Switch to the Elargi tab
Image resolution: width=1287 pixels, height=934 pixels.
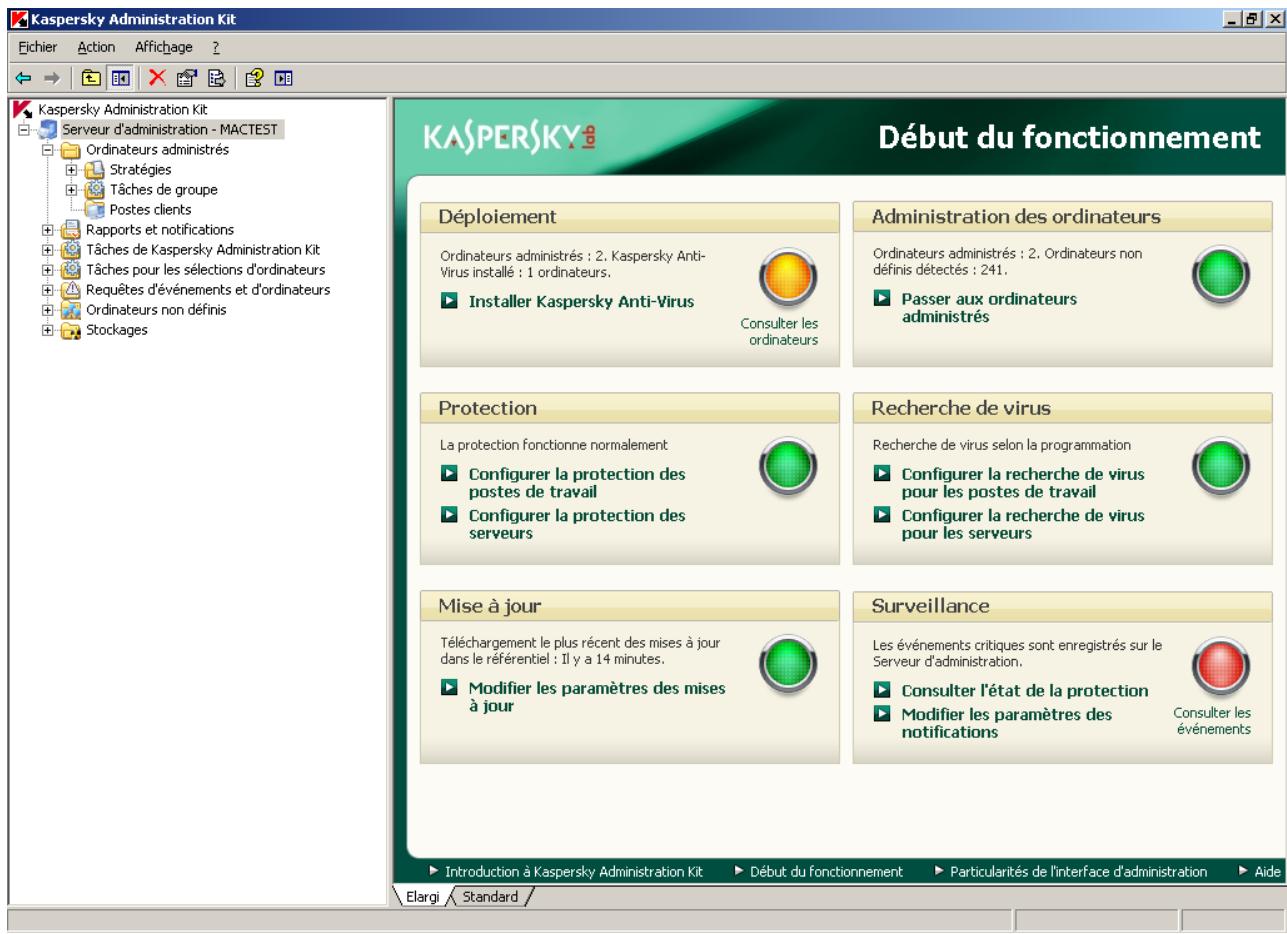pos(424,897)
